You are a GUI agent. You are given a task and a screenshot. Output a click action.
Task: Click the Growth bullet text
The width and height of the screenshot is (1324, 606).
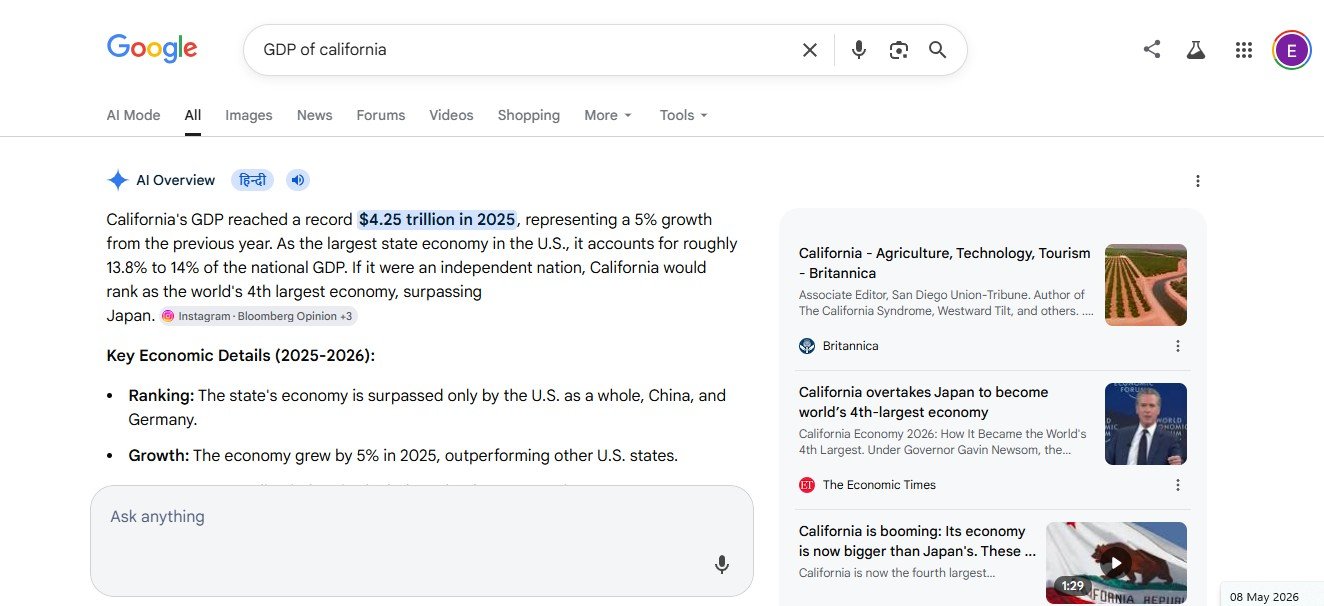403,456
